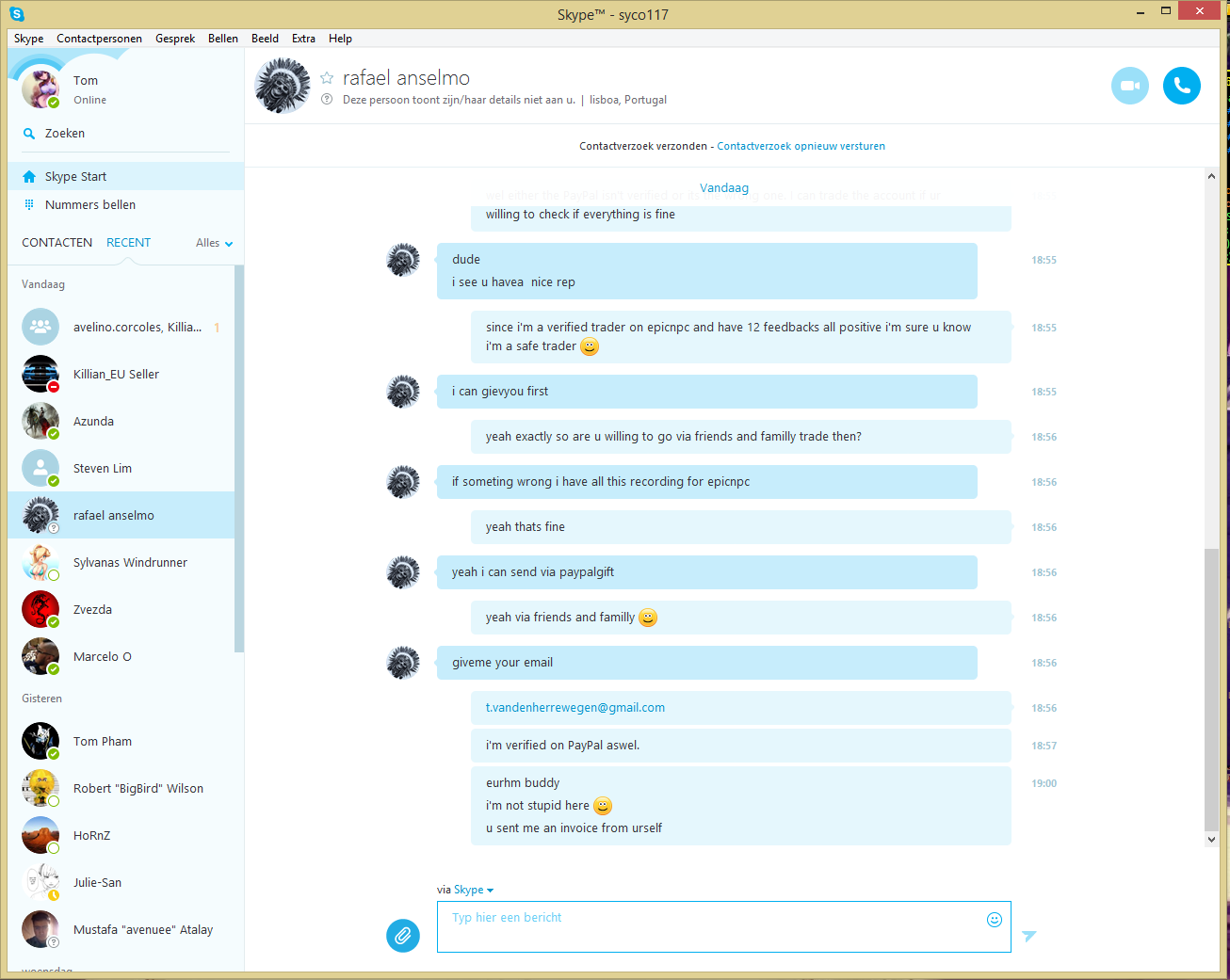The width and height of the screenshot is (1230, 980).
Task: Click the send message arrow icon
Action: 1028,936
